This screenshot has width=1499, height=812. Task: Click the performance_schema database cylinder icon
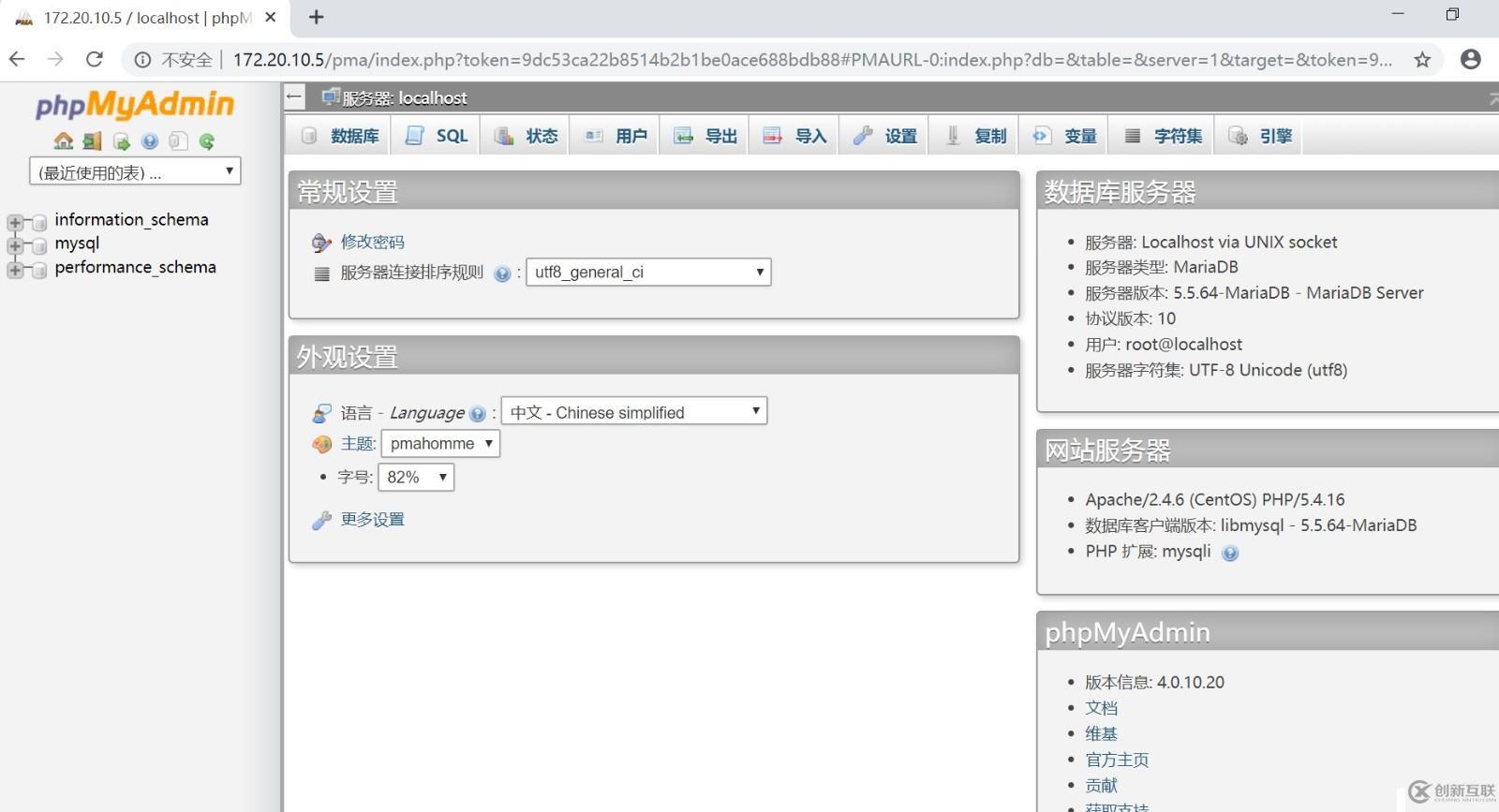click(x=39, y=270)
